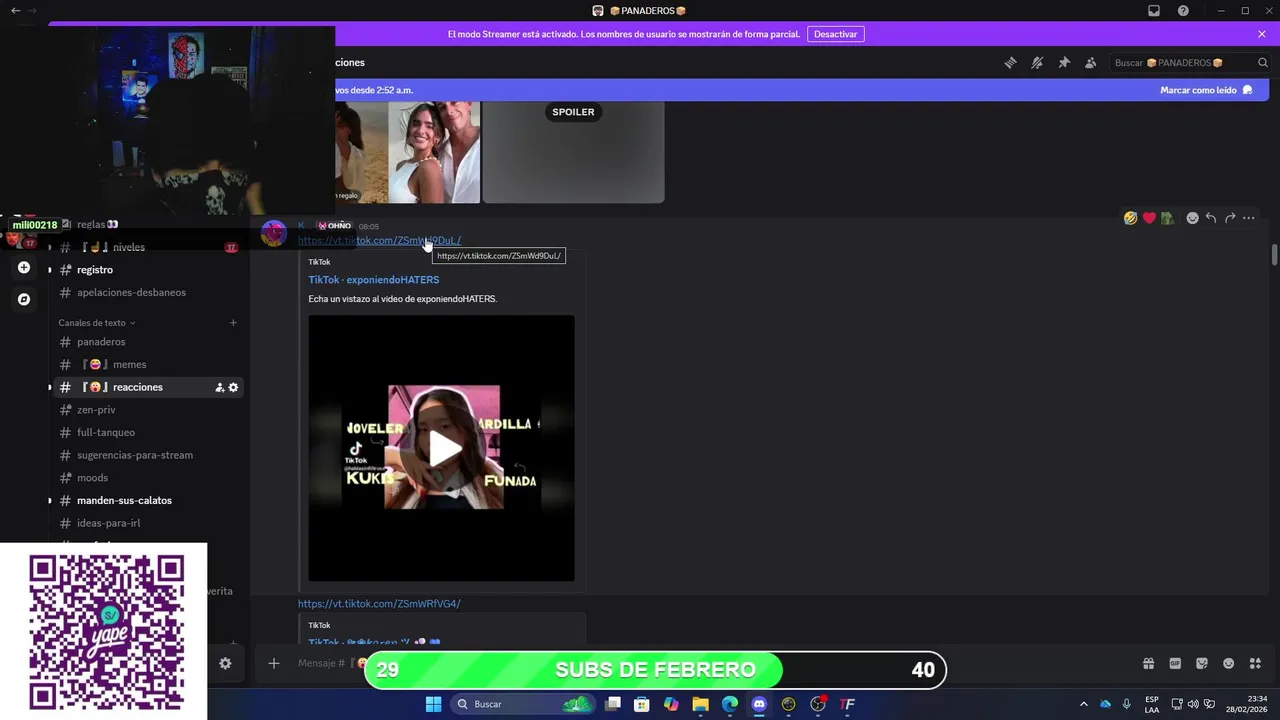Open manden-sus-calatos channel
Screen dimensions: 1280x720
pyautogui.click(x=124, y=501)
